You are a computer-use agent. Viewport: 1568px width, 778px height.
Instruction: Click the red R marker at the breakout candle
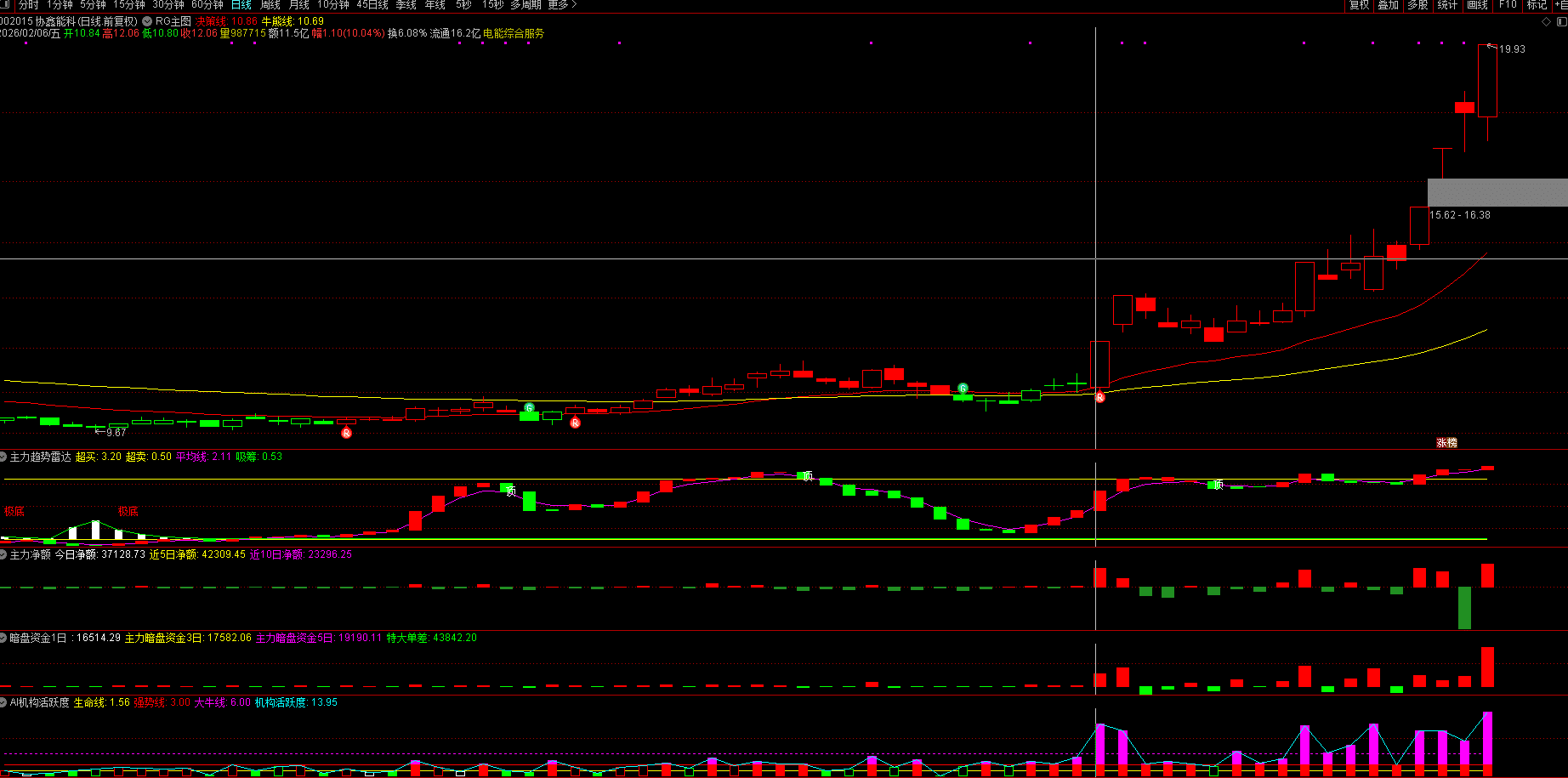[1099, 397]
